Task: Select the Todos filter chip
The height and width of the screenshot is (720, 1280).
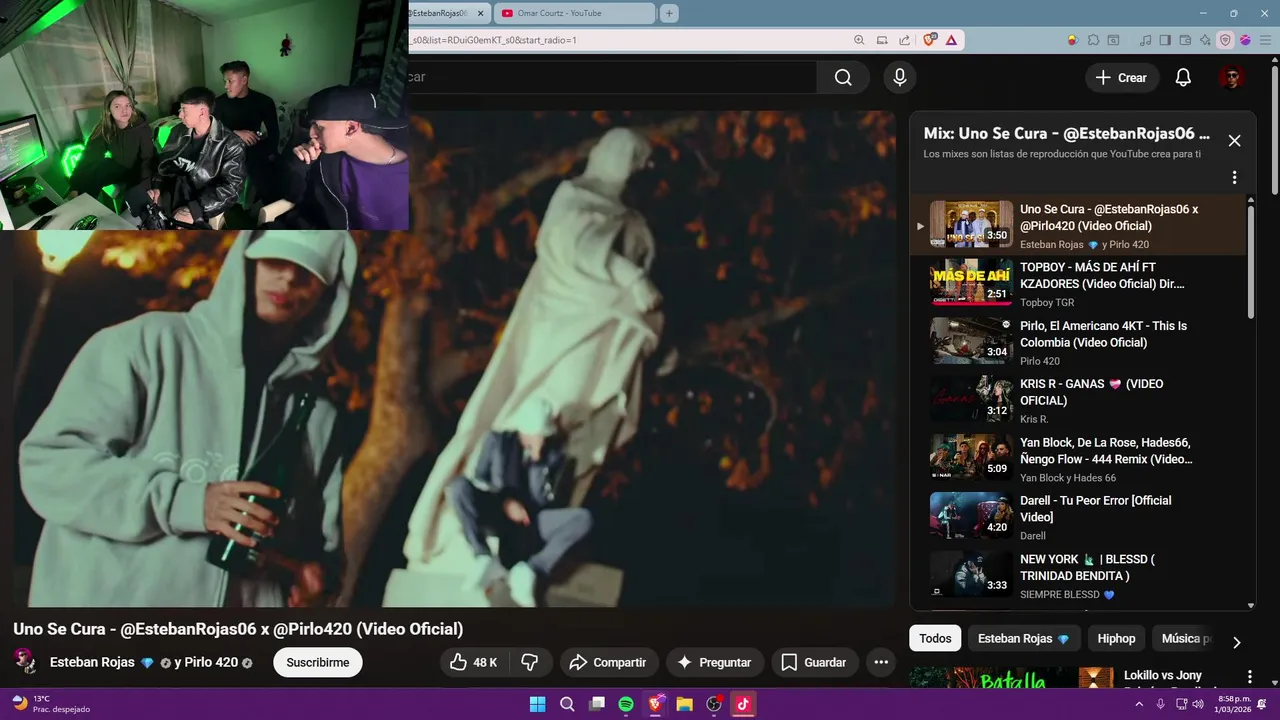Action: (x=935, y=638)
